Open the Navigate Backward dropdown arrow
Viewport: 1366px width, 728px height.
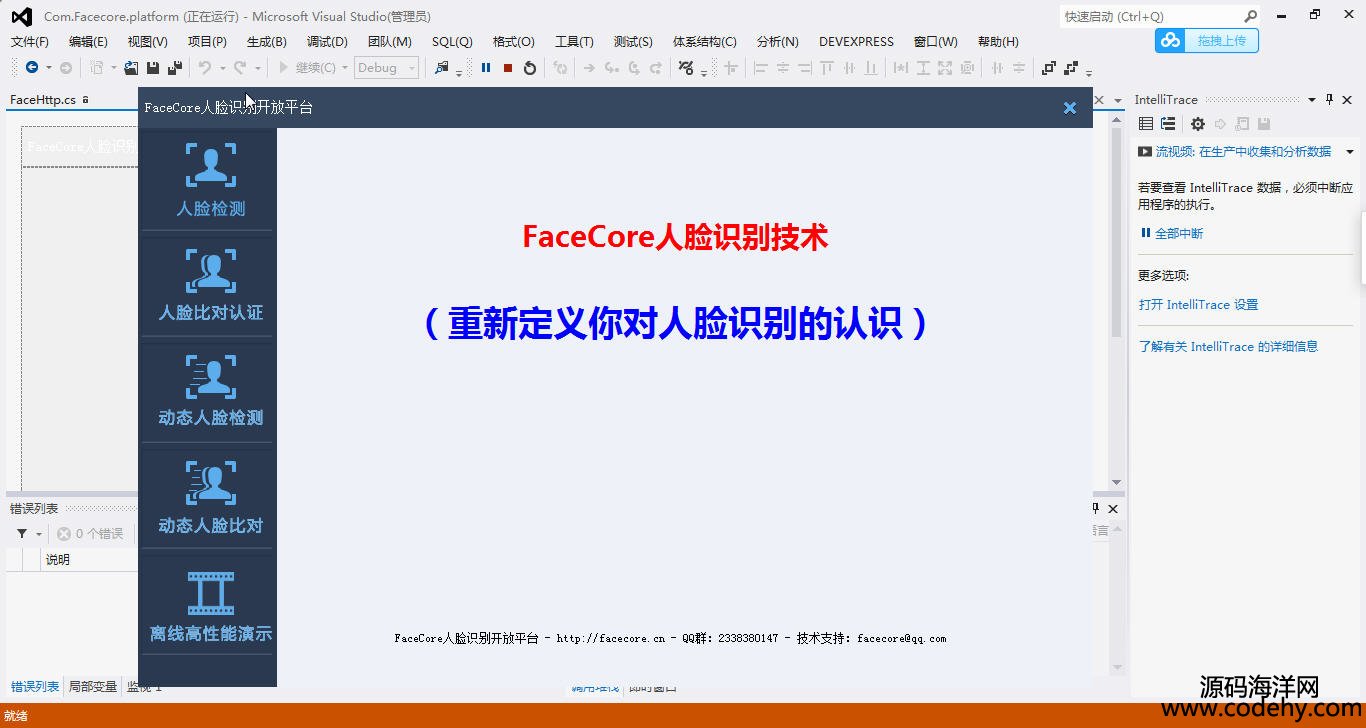(x=48, y=68)
